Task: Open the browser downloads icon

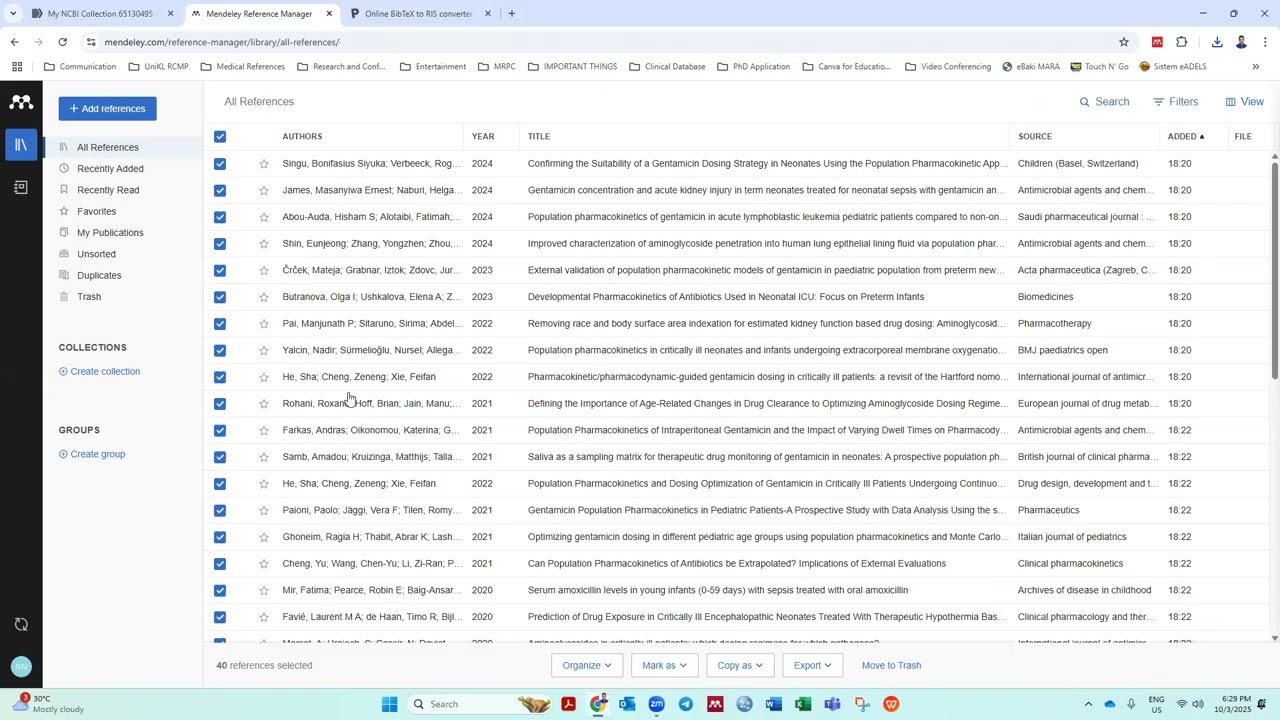Action: pos(1217,42)
